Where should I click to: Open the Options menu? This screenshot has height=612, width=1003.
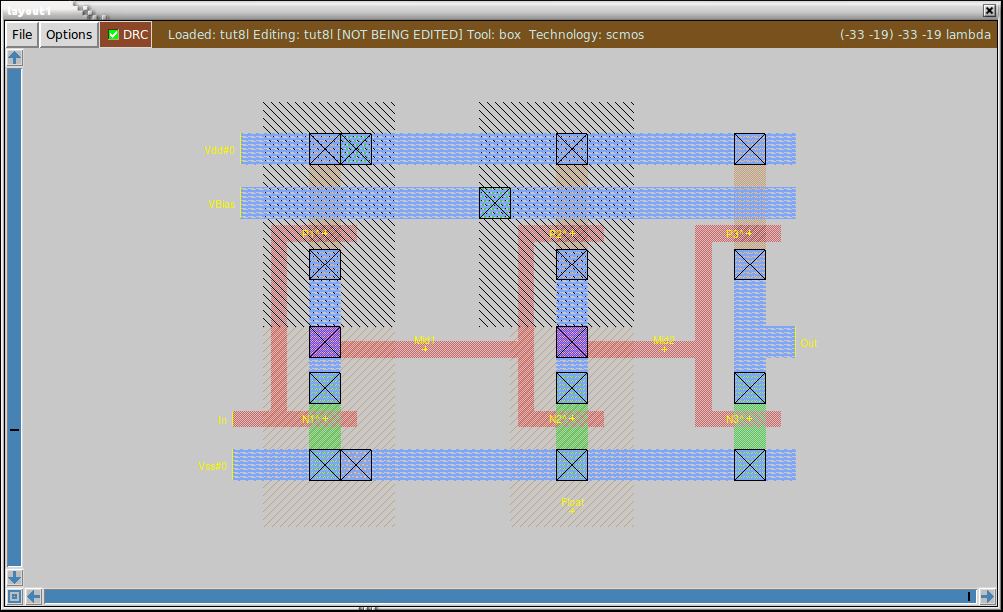[x=68, y=33]
